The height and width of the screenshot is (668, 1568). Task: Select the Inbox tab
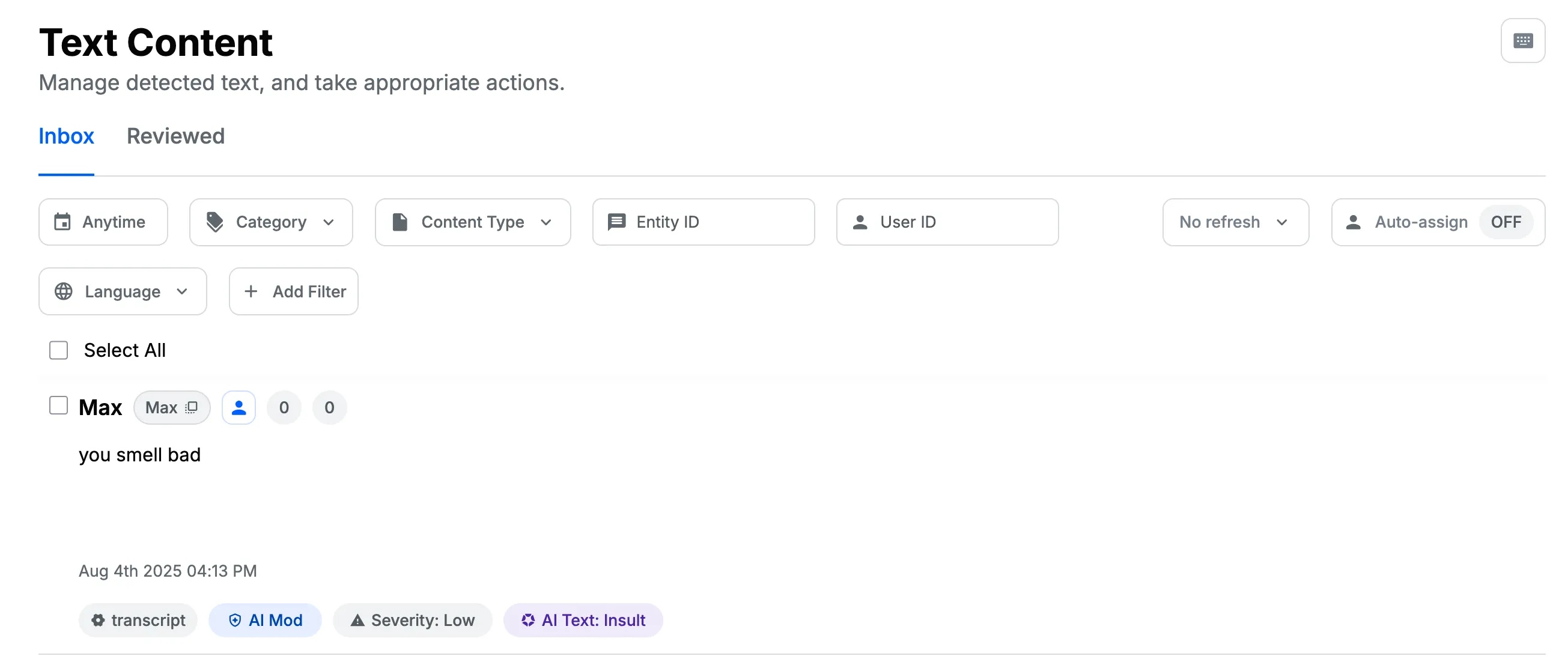[x=66, y=136]
